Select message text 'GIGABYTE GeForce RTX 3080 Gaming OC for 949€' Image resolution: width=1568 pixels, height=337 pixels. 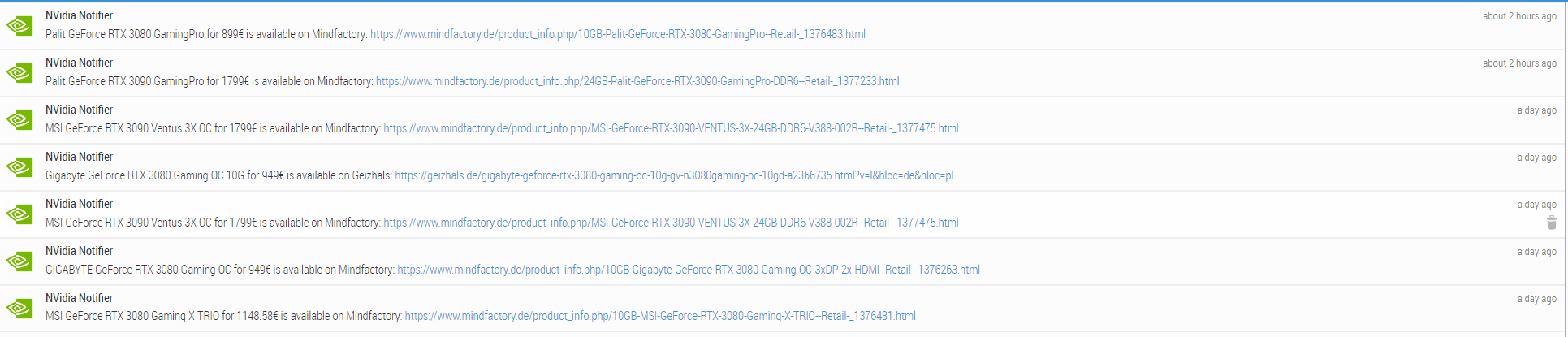click(x=162, y=270)
